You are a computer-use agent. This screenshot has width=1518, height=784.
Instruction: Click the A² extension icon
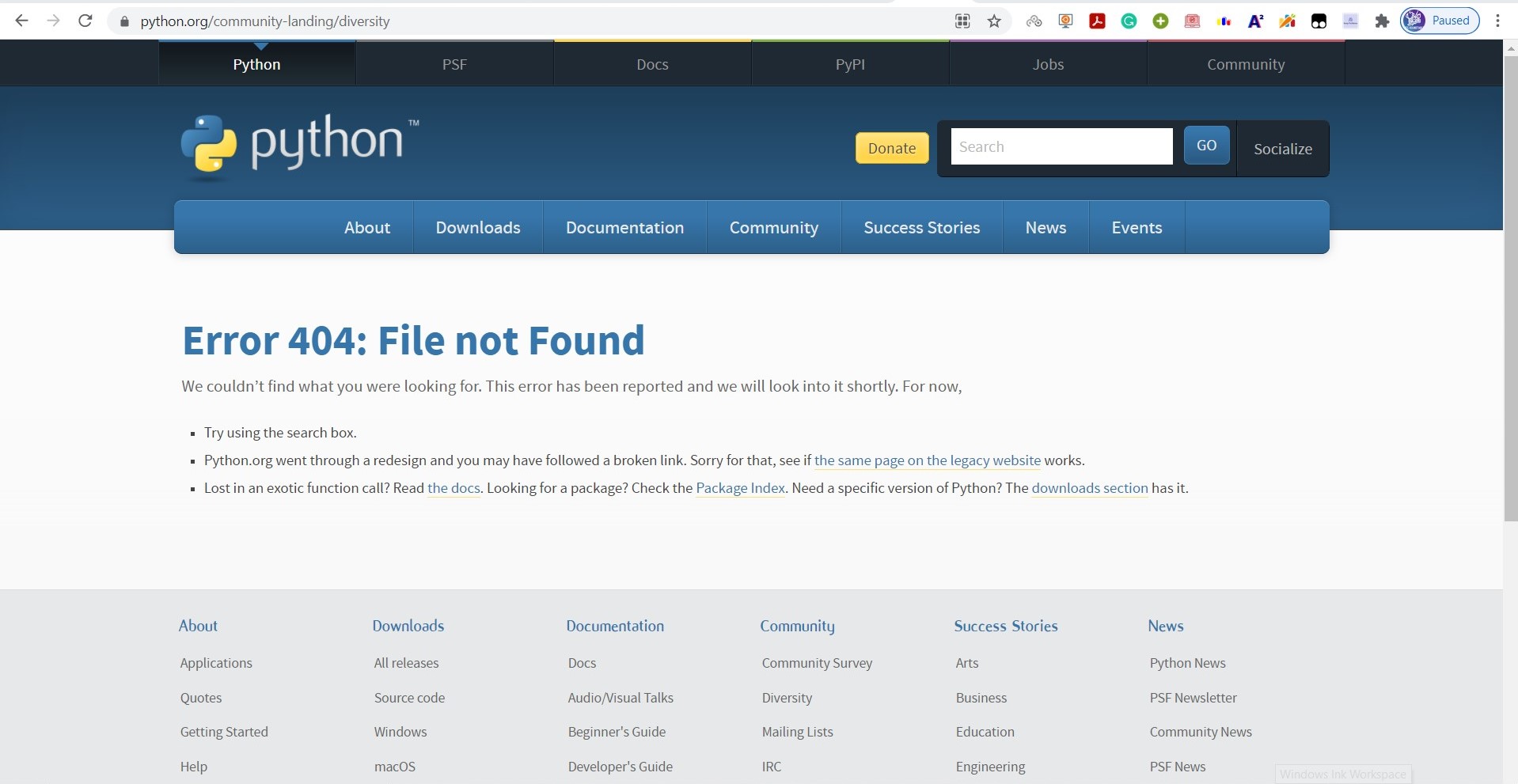pyautogui.click(x=1255, y=21)
